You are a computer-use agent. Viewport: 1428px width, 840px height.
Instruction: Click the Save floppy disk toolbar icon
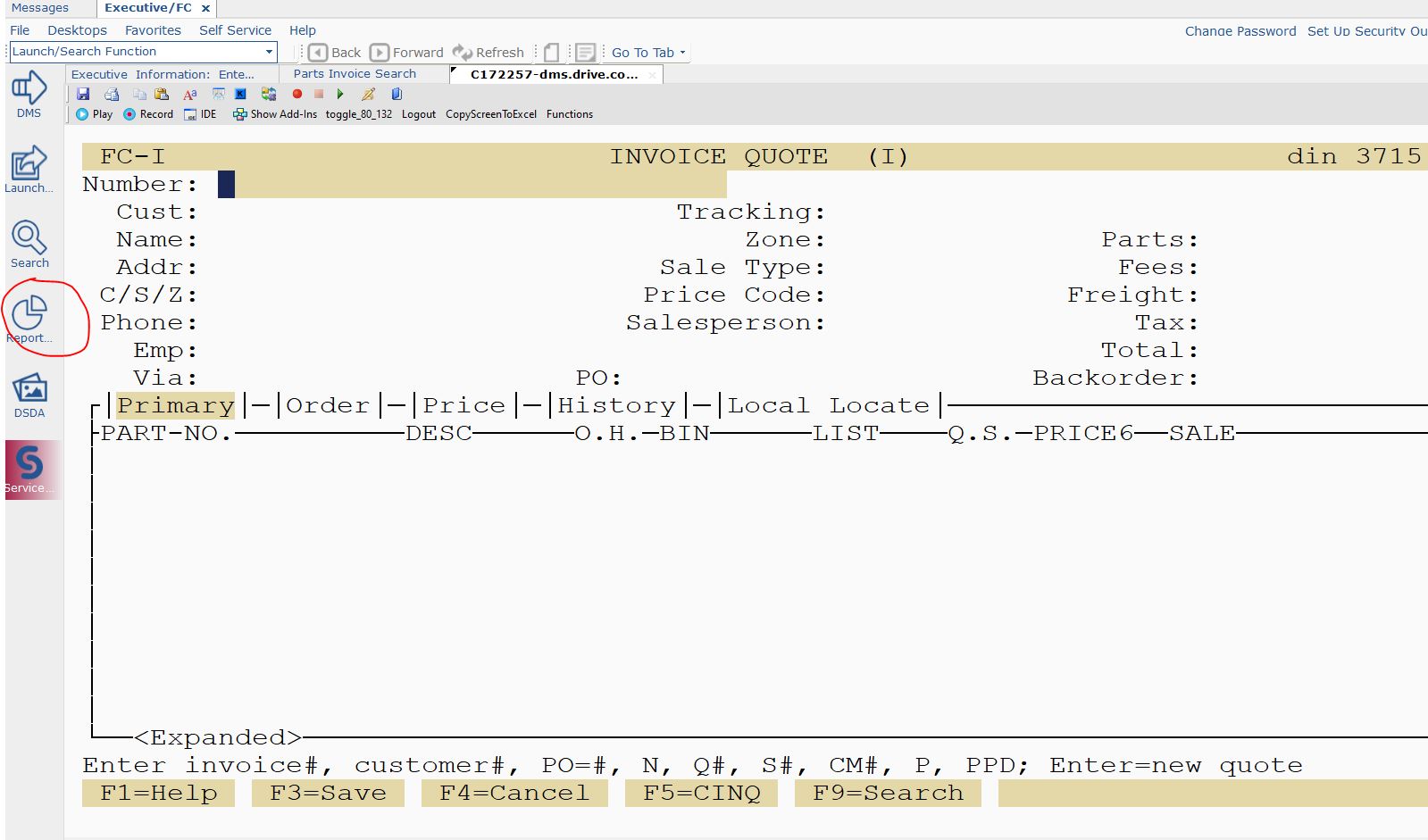(x=83, y=94)
